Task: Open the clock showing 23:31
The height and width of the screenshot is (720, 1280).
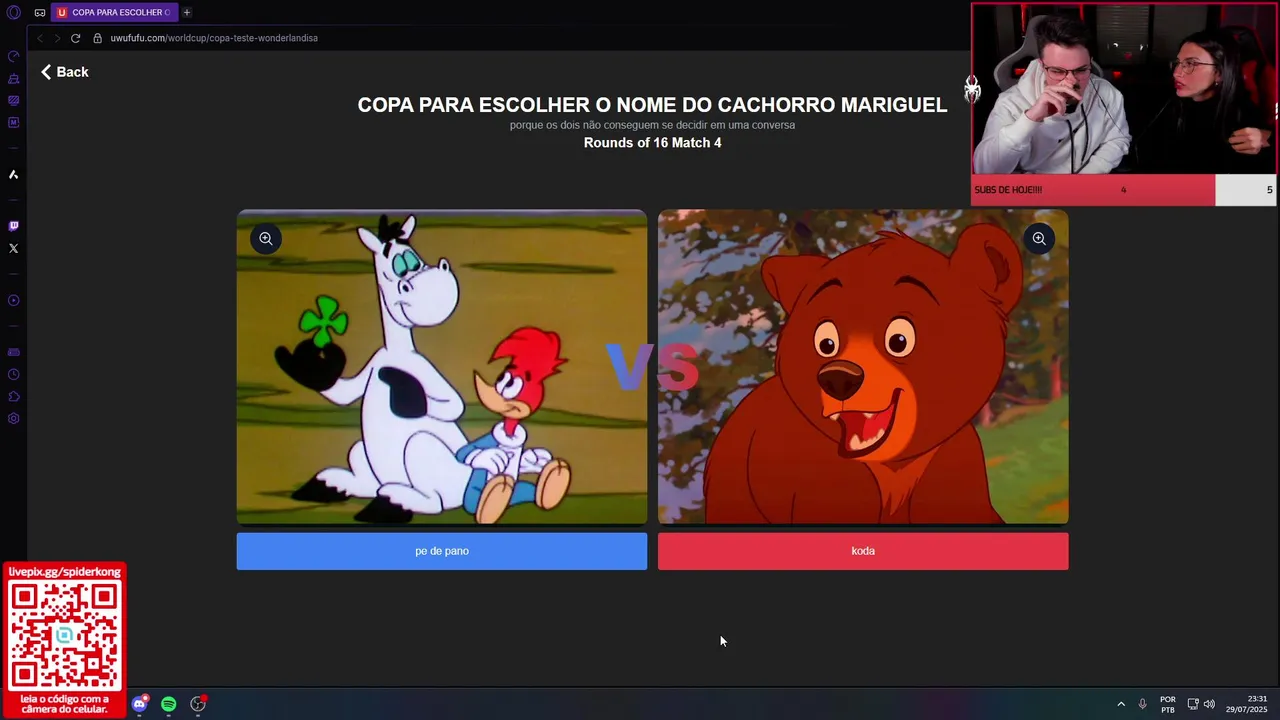Action: pos(1246,704)
